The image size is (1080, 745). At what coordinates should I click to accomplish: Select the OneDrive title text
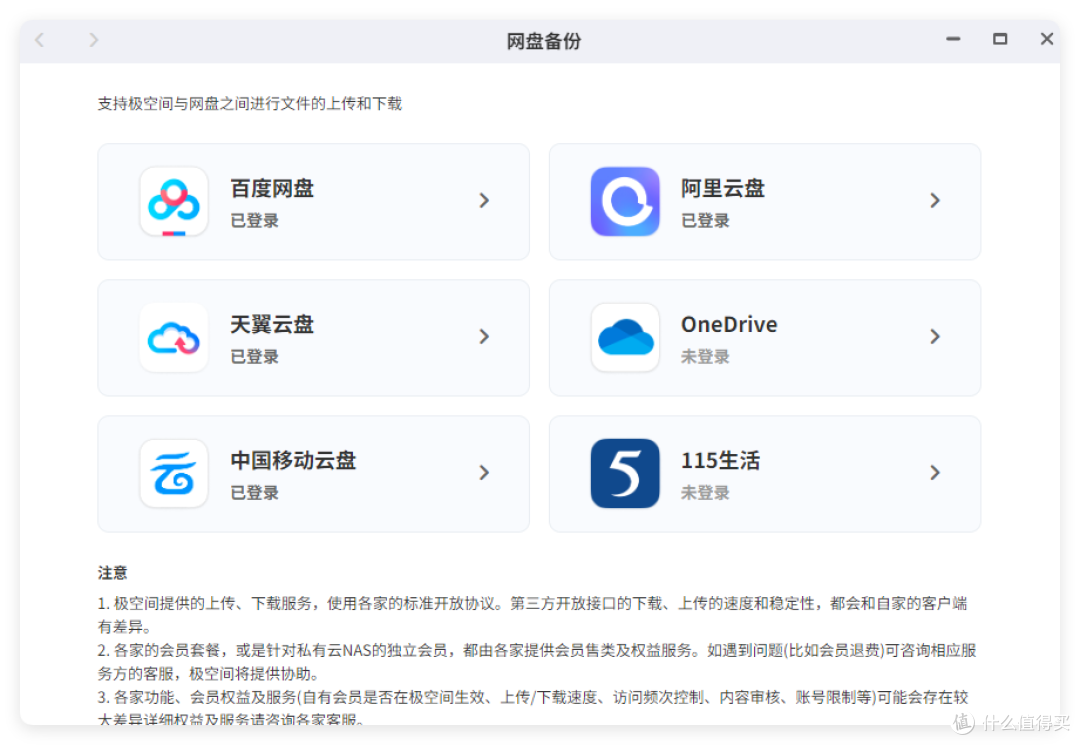(x=729, y=324)
